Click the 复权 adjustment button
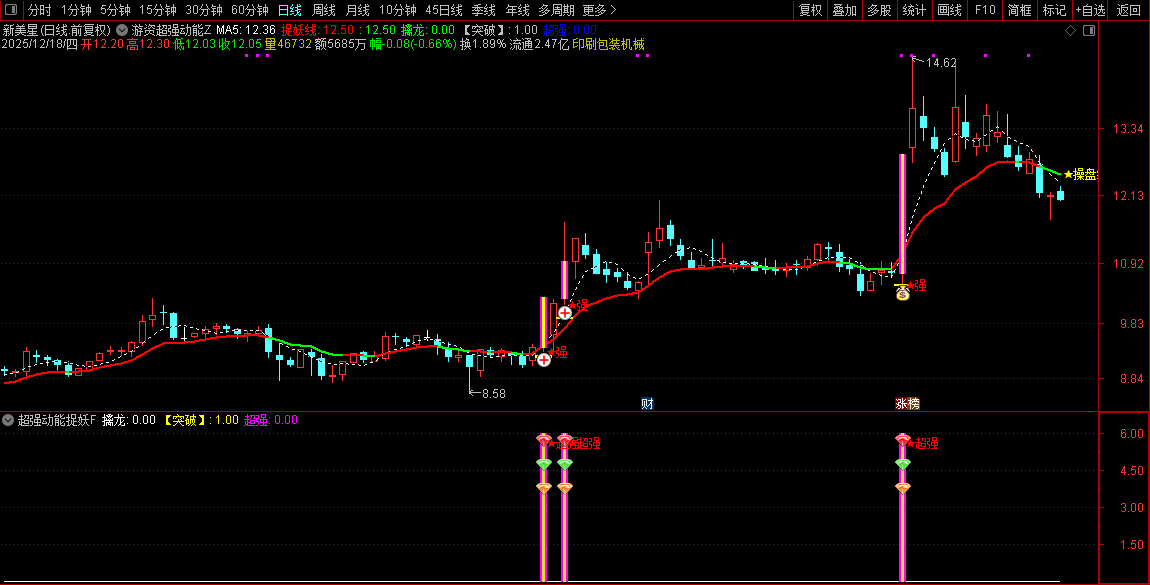This screenshot has width=1150, height=585. (810, 10)
